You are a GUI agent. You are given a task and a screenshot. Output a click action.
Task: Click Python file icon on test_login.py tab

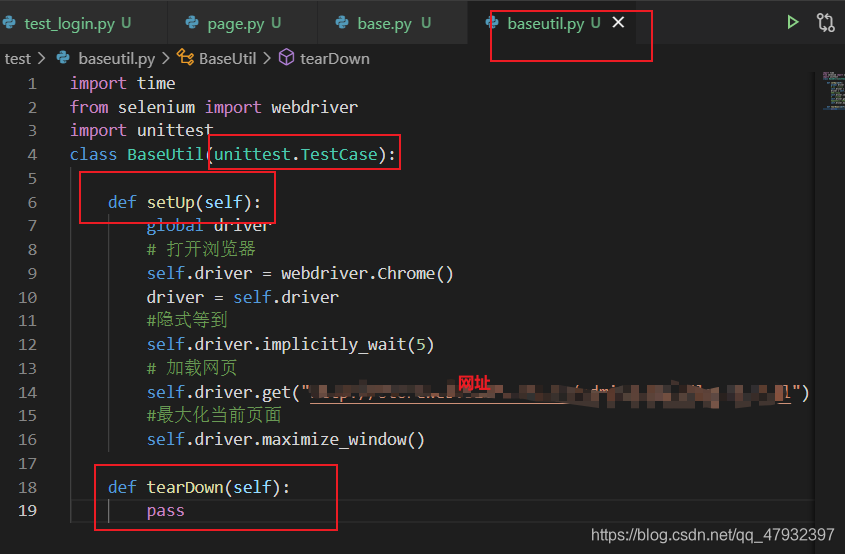click(9, 23)
